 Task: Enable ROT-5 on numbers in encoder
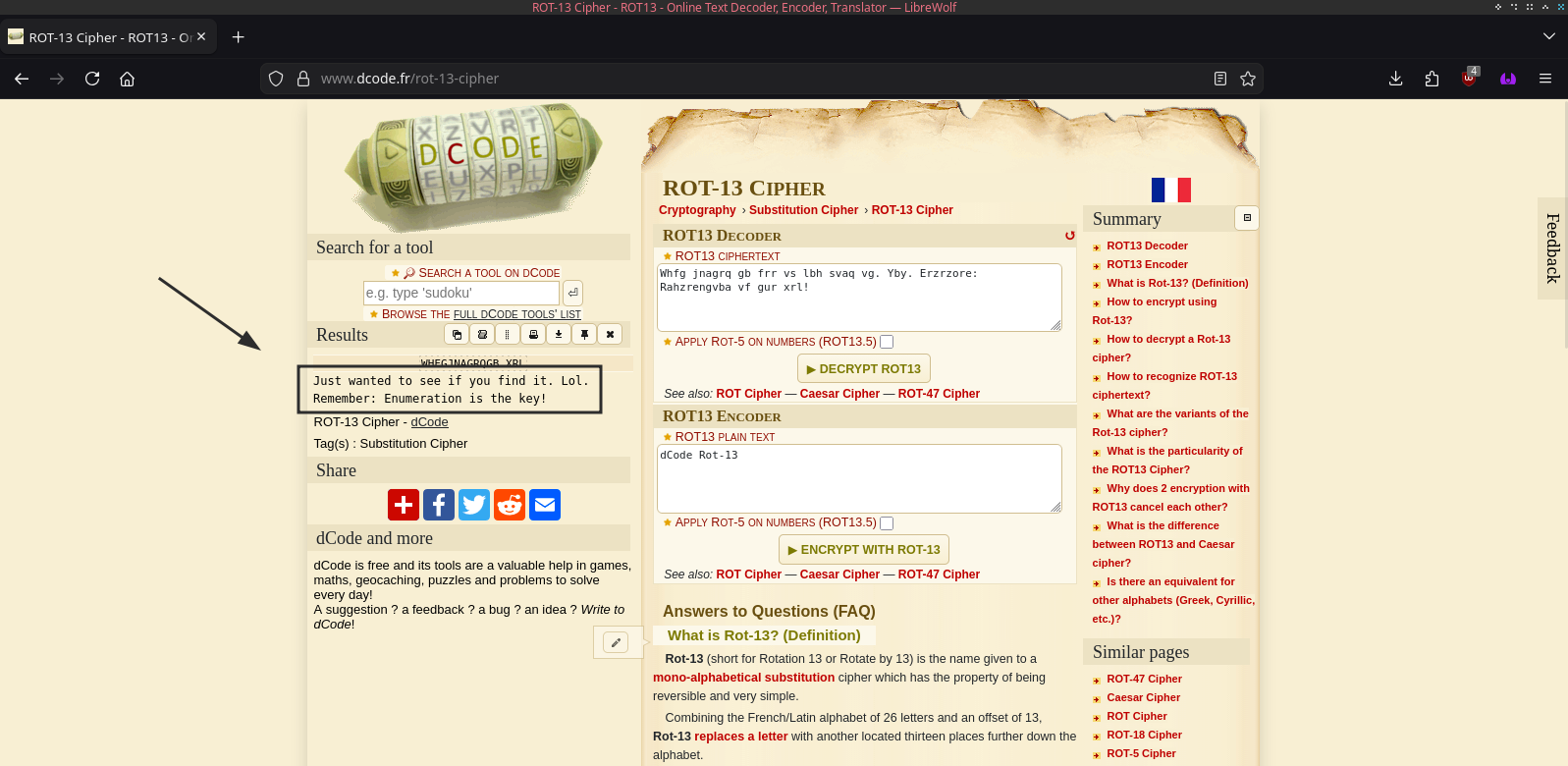[887, 523]
